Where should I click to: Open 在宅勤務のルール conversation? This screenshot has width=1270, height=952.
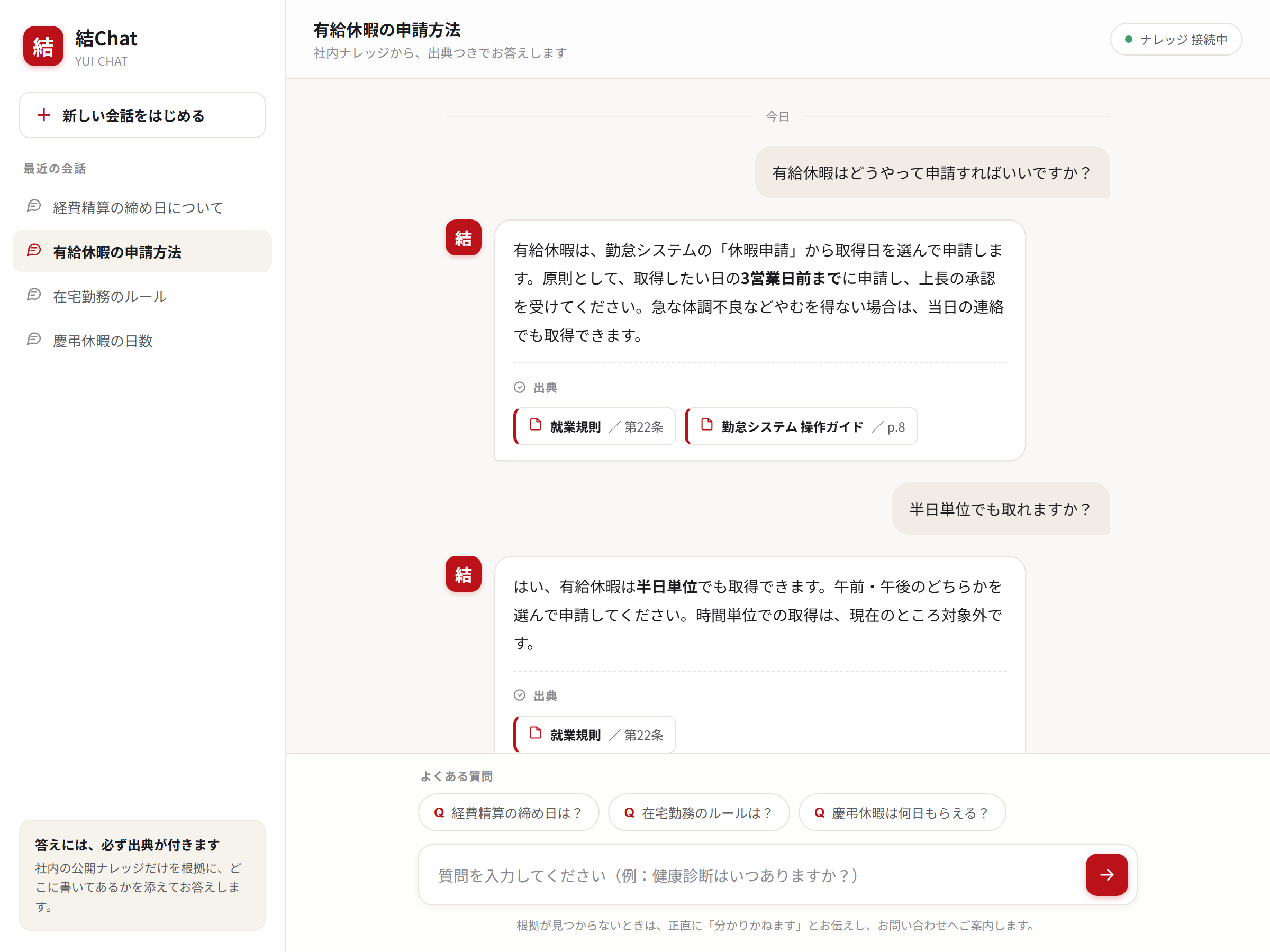[142, 296]
